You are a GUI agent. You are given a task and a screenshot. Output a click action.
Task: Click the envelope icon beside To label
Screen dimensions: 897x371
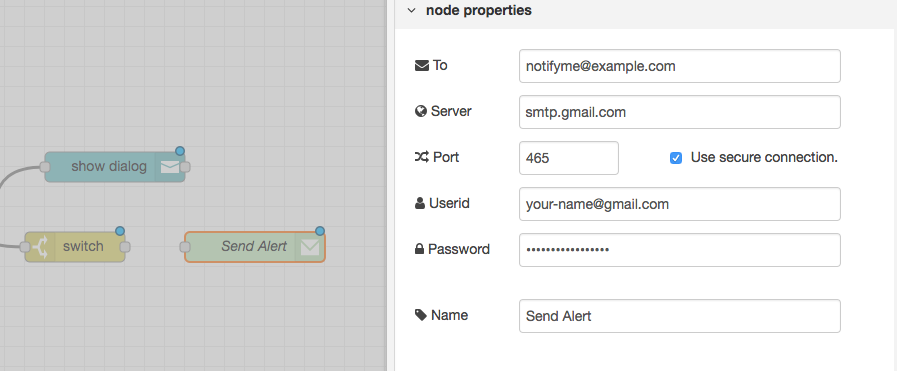click(x=422, y=66)
